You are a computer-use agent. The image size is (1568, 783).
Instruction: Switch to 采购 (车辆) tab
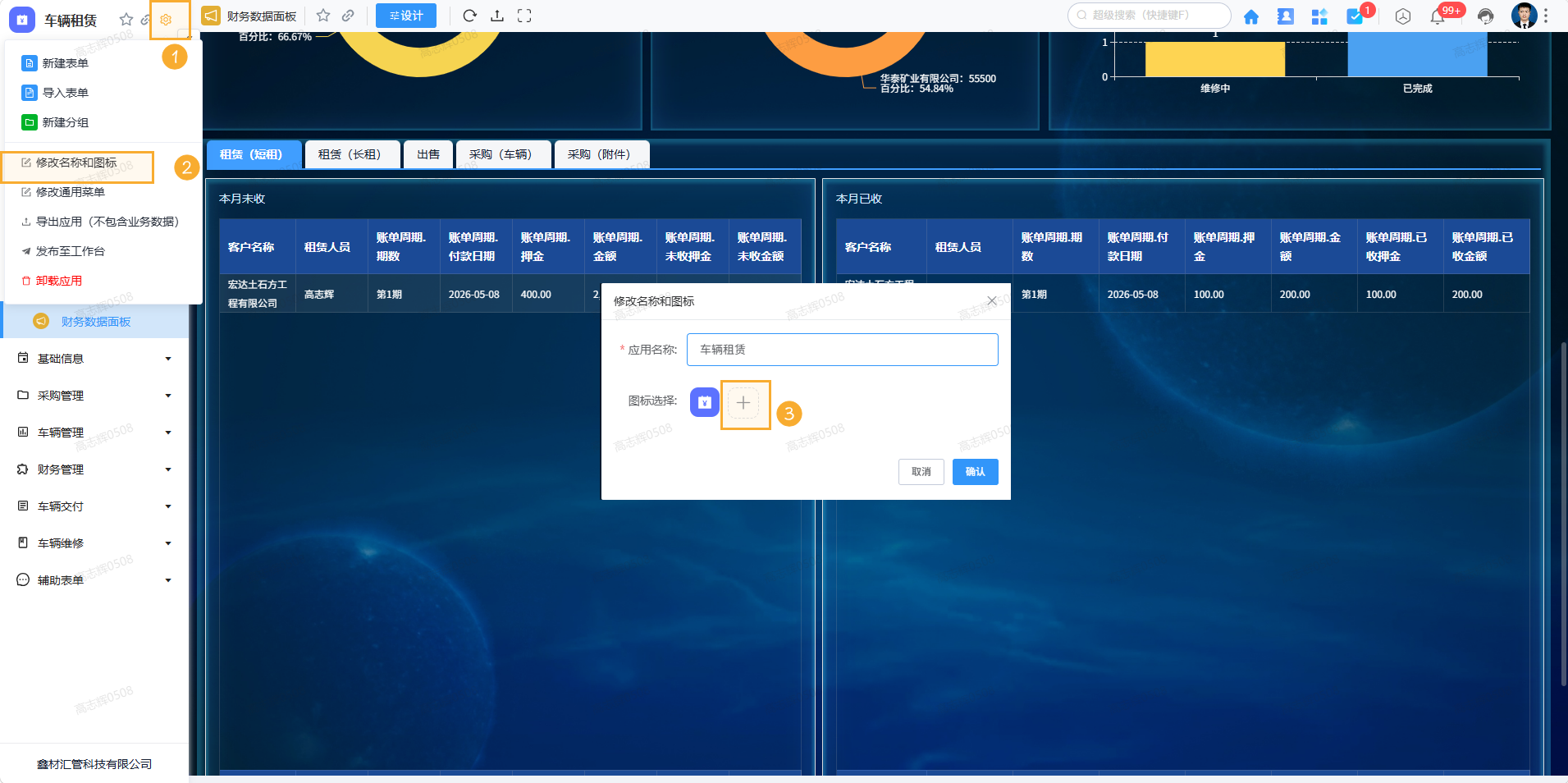(x=503, y=154)
